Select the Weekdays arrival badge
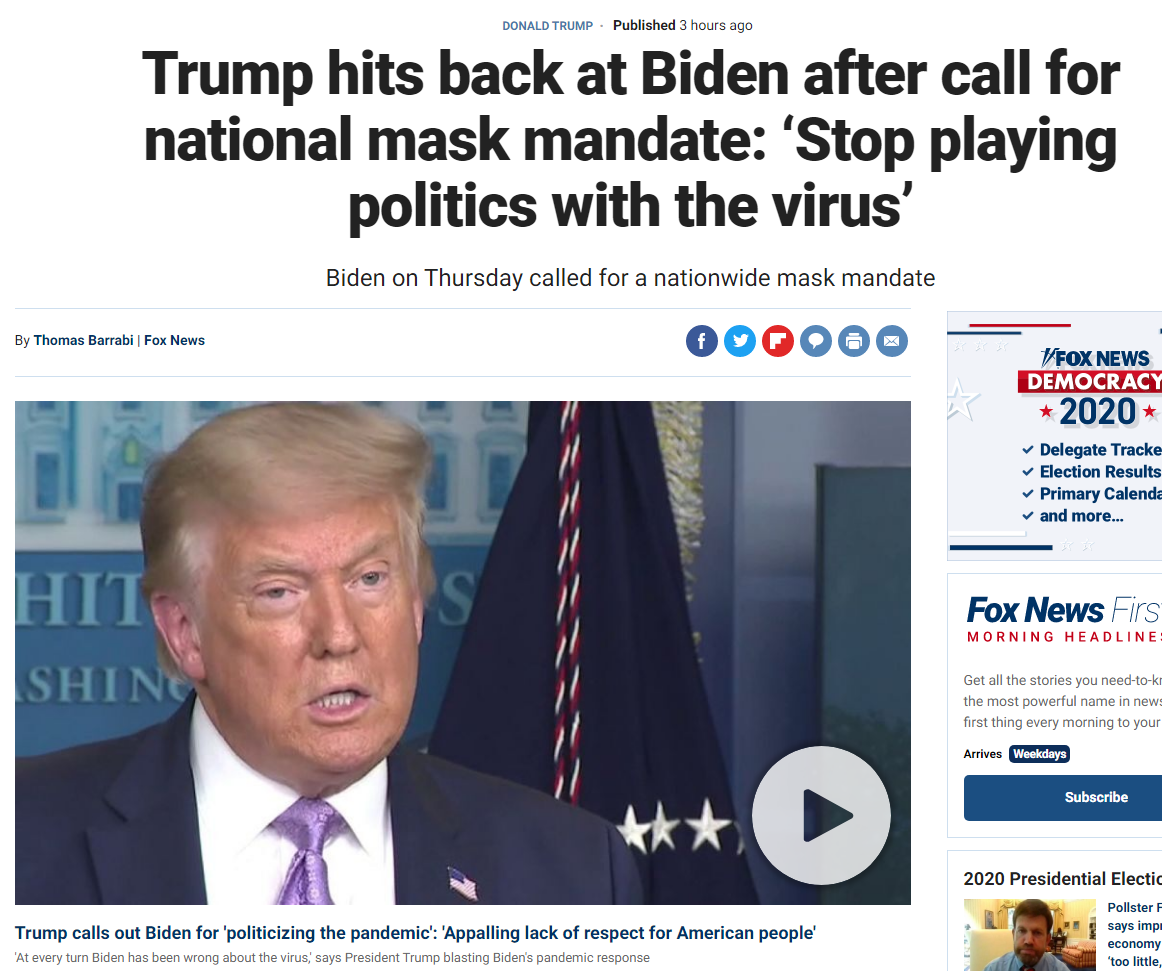Image resolution: width=1162 pixels, height=971 pixels. 1039,754
